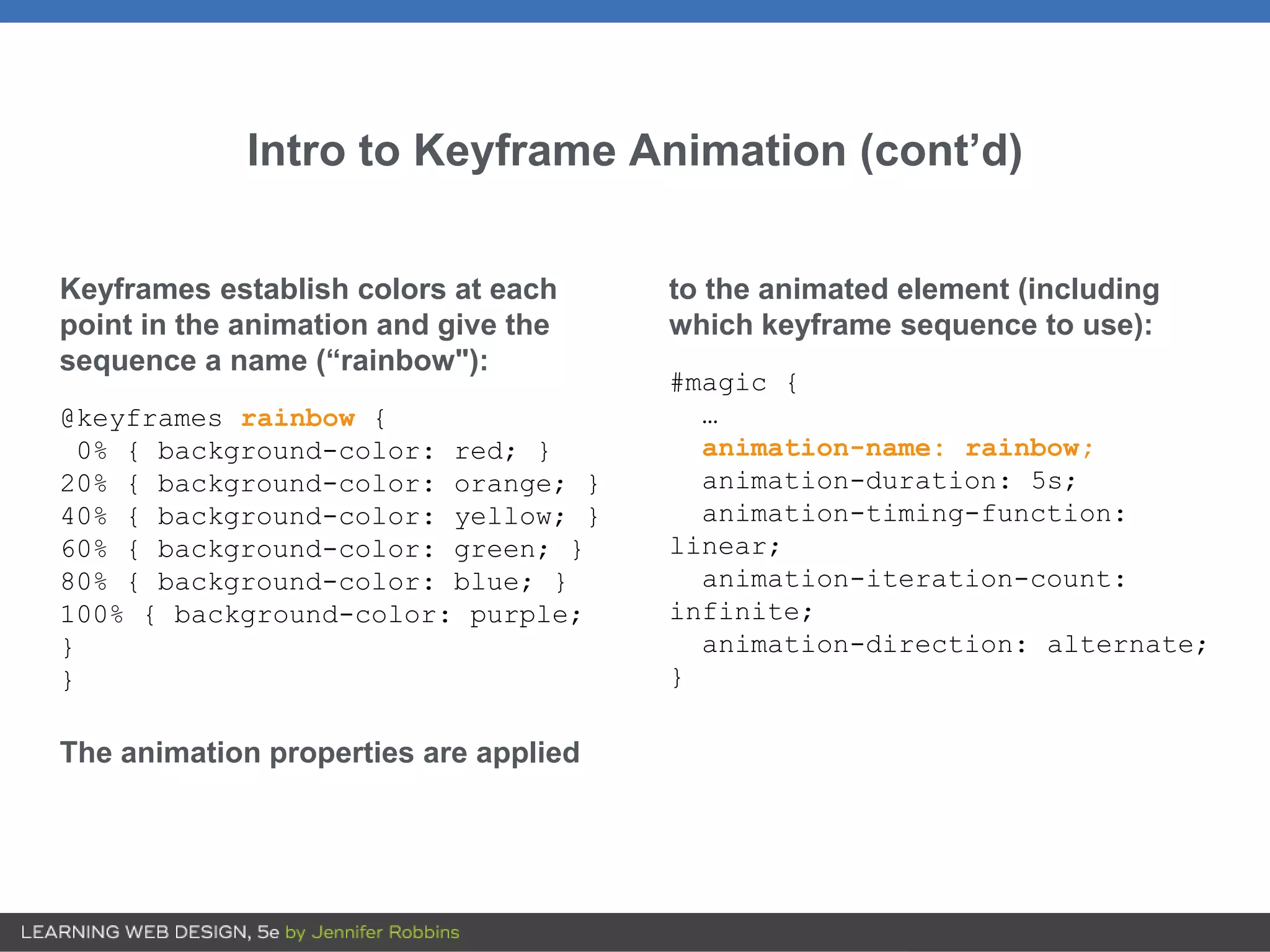Click the '20% background-color: orange' line
Screen dimensions: 1270x952
(329, 485)
